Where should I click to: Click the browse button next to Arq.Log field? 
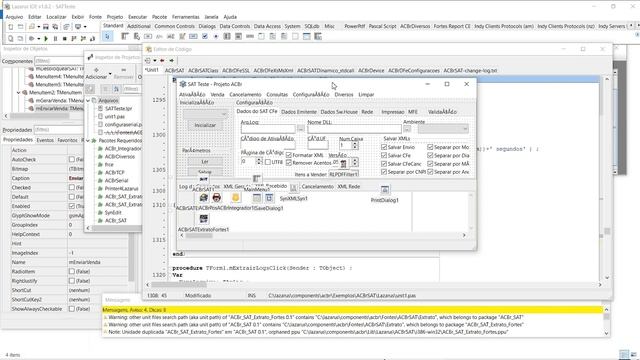tap(301, 129)
